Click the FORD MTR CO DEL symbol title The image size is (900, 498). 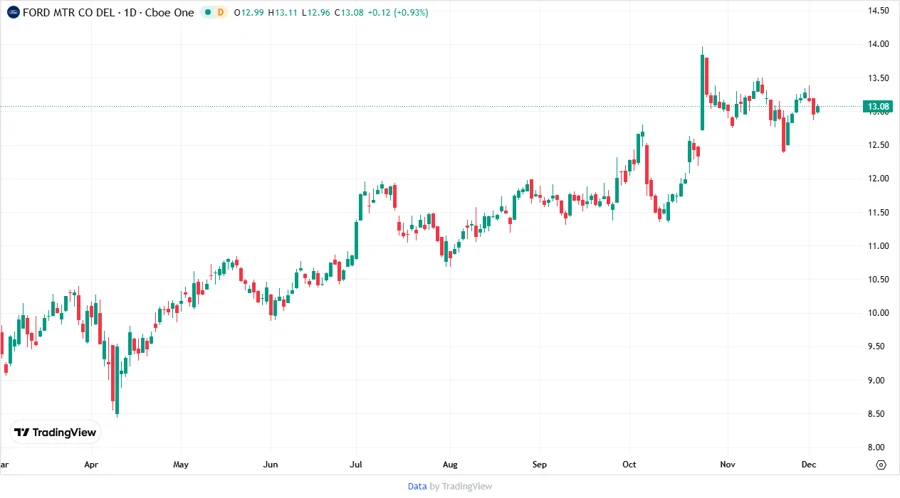pos(69,12)
